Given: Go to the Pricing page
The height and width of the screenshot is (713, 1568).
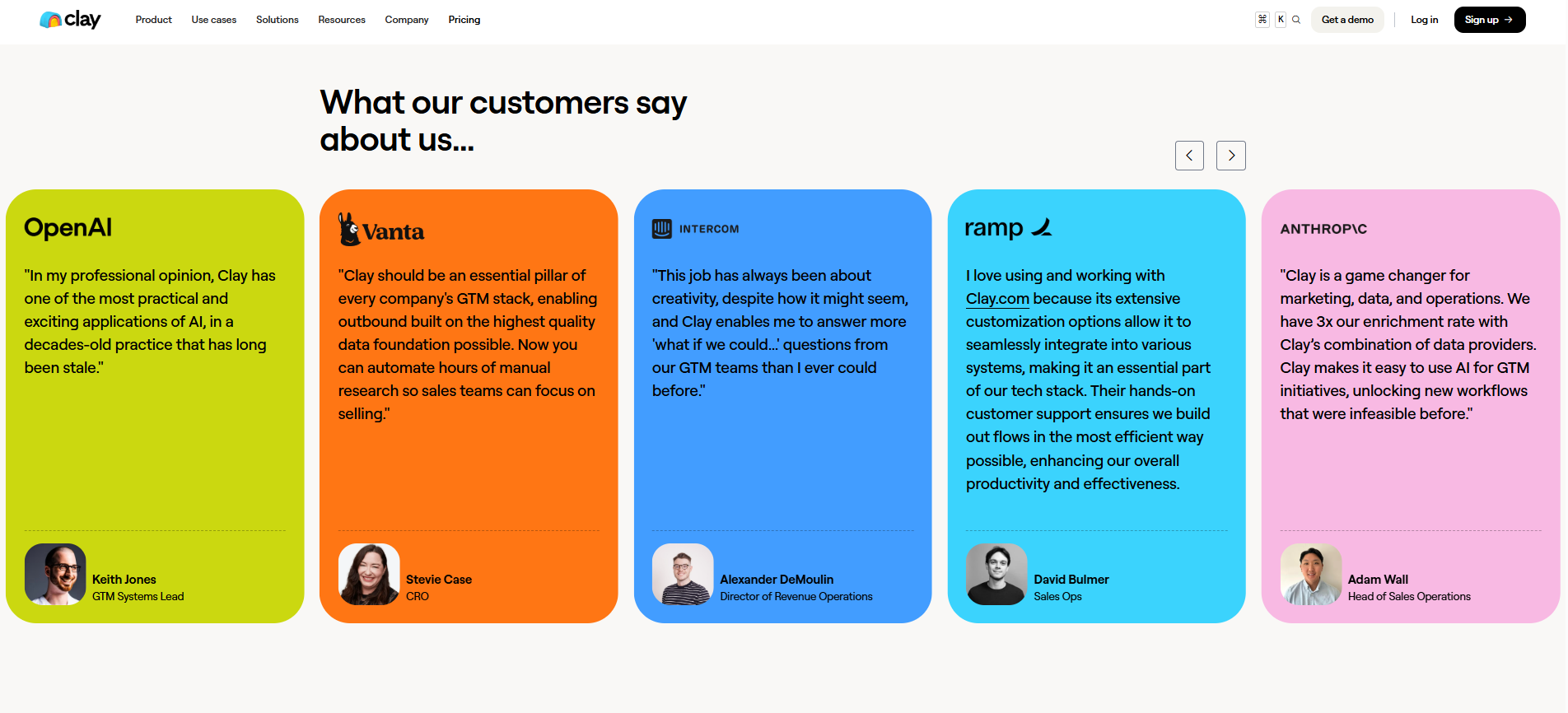Looking at the screenshot, I should tap(464, 20).
